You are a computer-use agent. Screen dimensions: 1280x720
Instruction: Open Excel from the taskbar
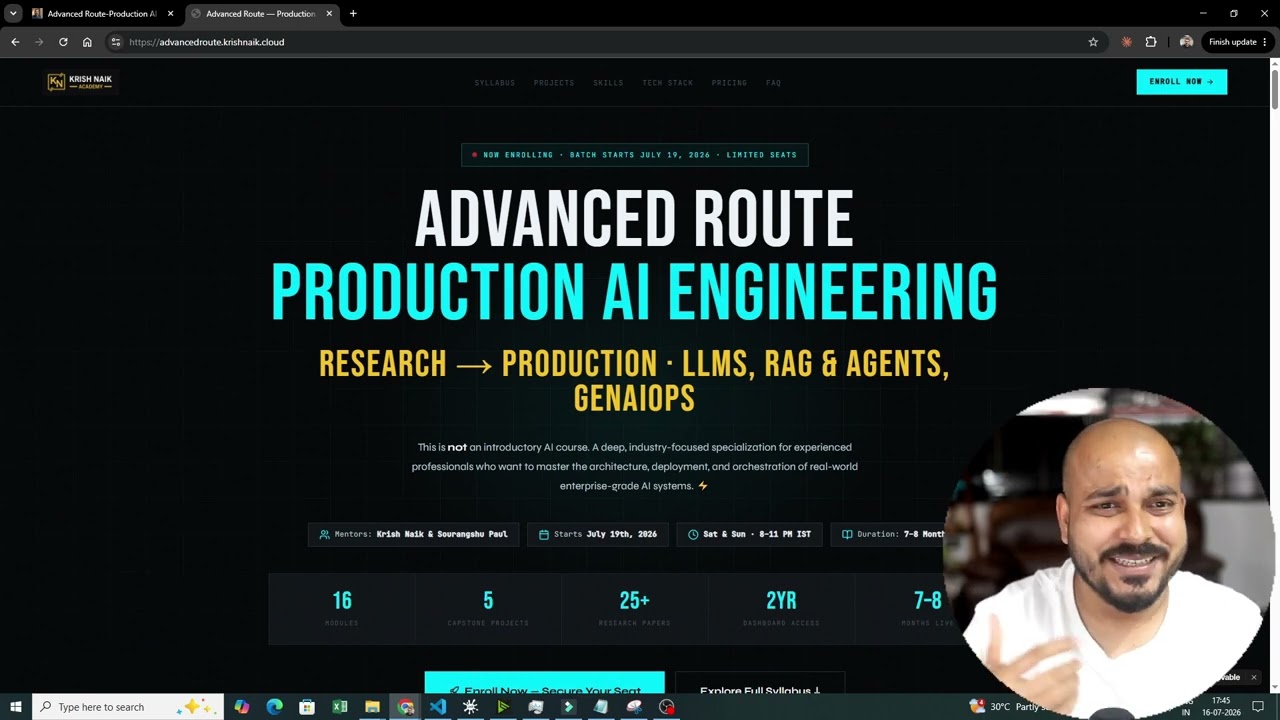click(340, 707)
